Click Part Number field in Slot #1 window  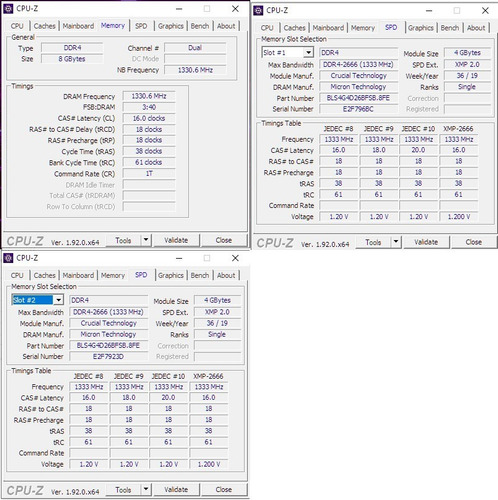(x=359, y=98)
